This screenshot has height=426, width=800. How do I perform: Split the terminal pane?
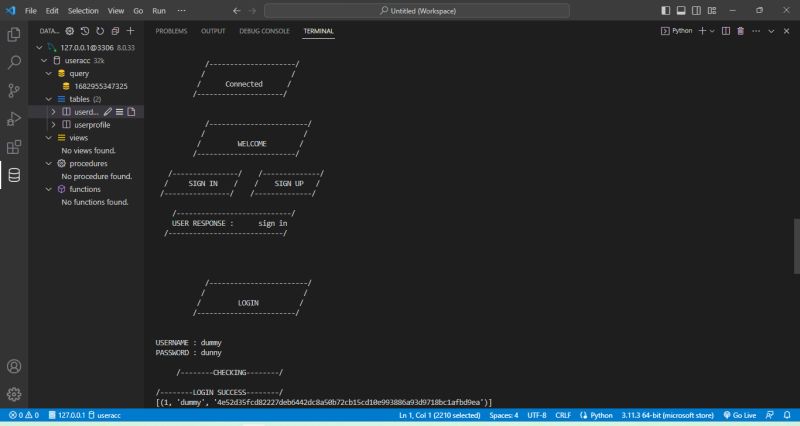point(726,31)
